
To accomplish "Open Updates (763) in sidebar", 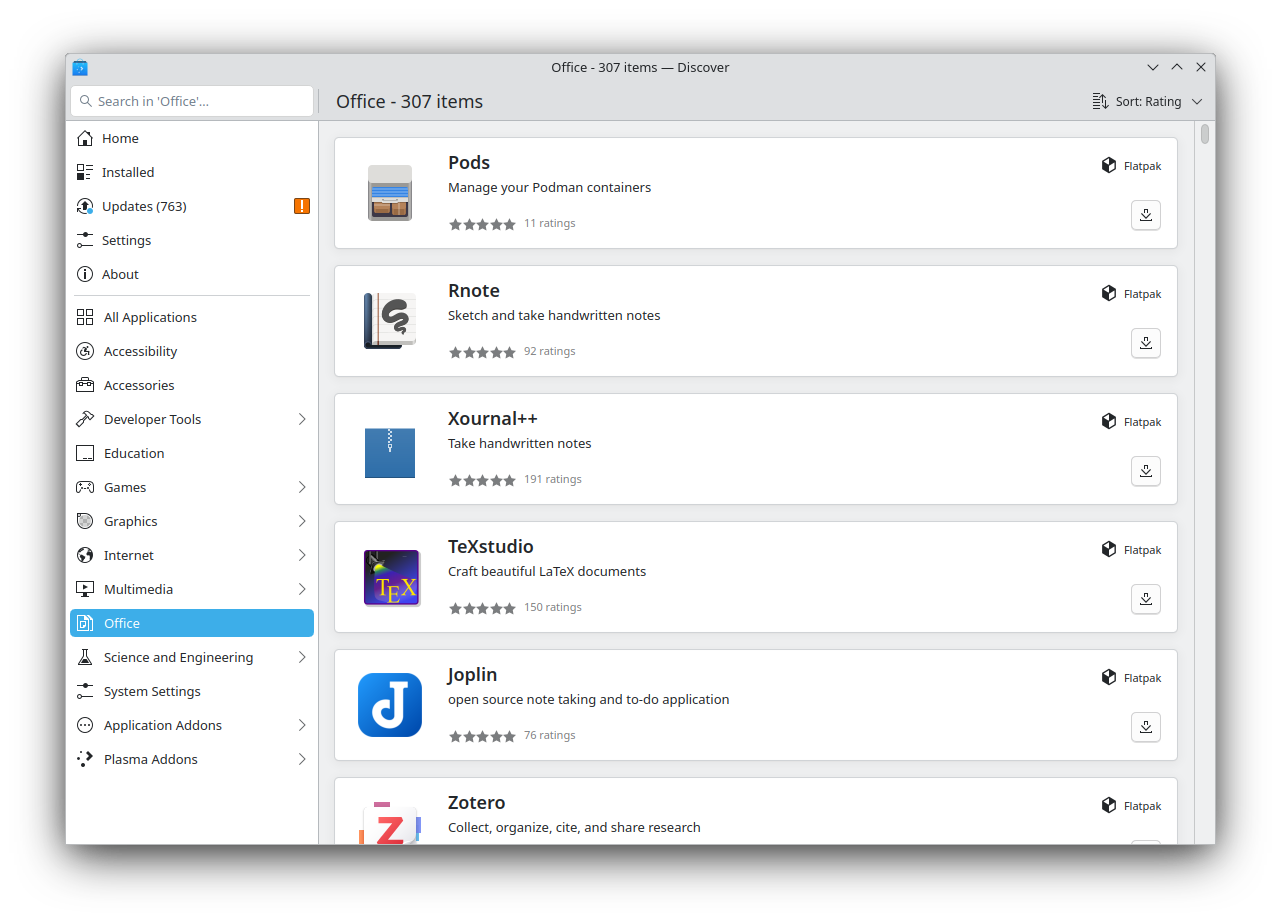I will (x=192, y=206).
